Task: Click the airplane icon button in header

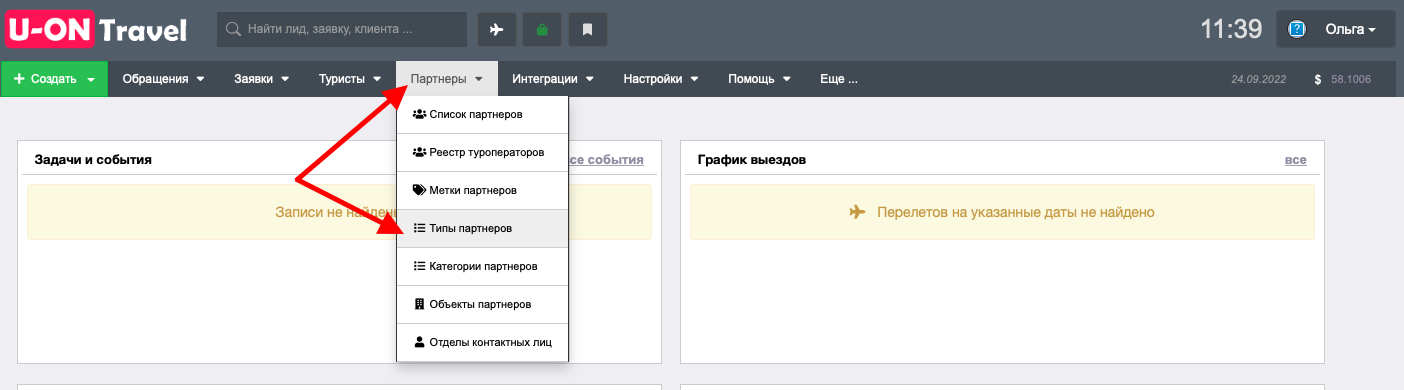Action: [x=496, y=30]
